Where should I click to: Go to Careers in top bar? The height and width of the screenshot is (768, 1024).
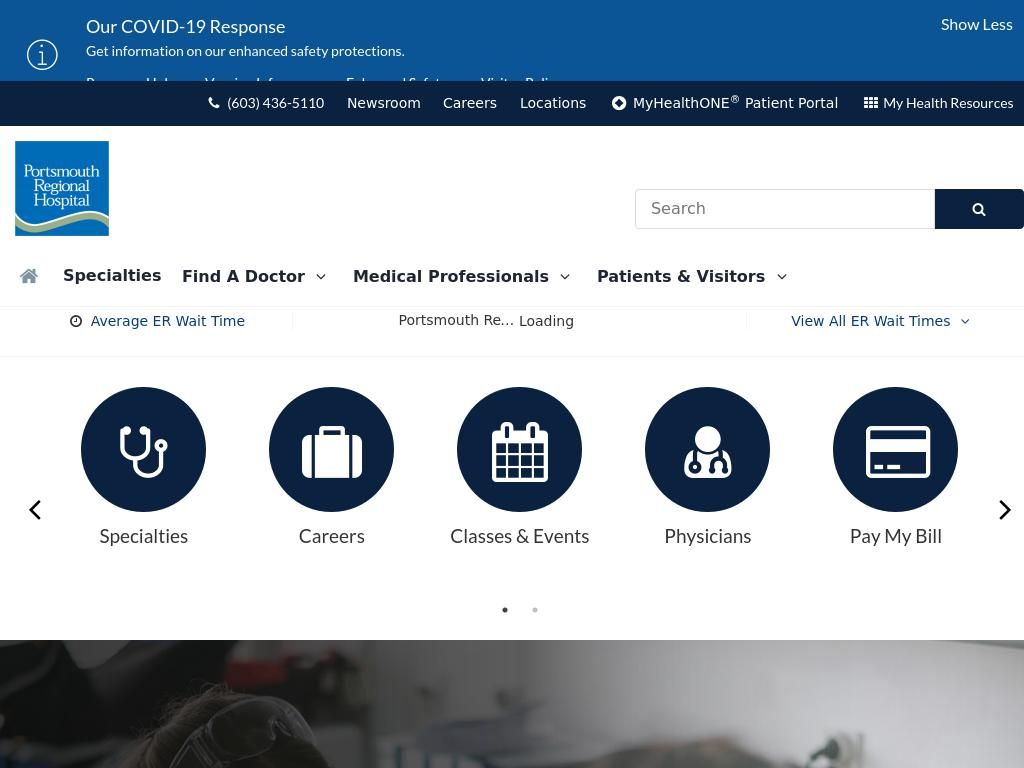click(470, 103)
